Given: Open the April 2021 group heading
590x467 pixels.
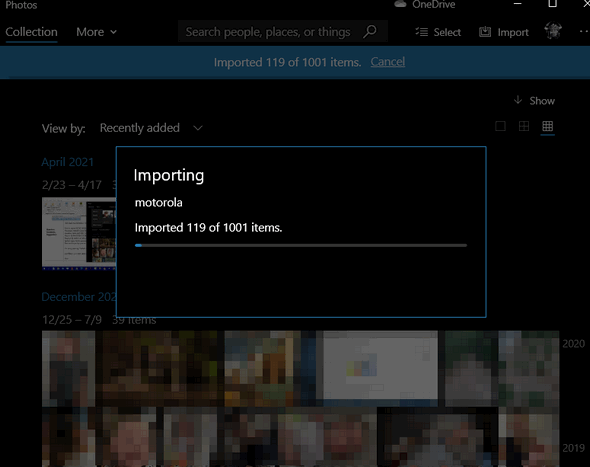Looking at the screenshot, I should (67, 162).
